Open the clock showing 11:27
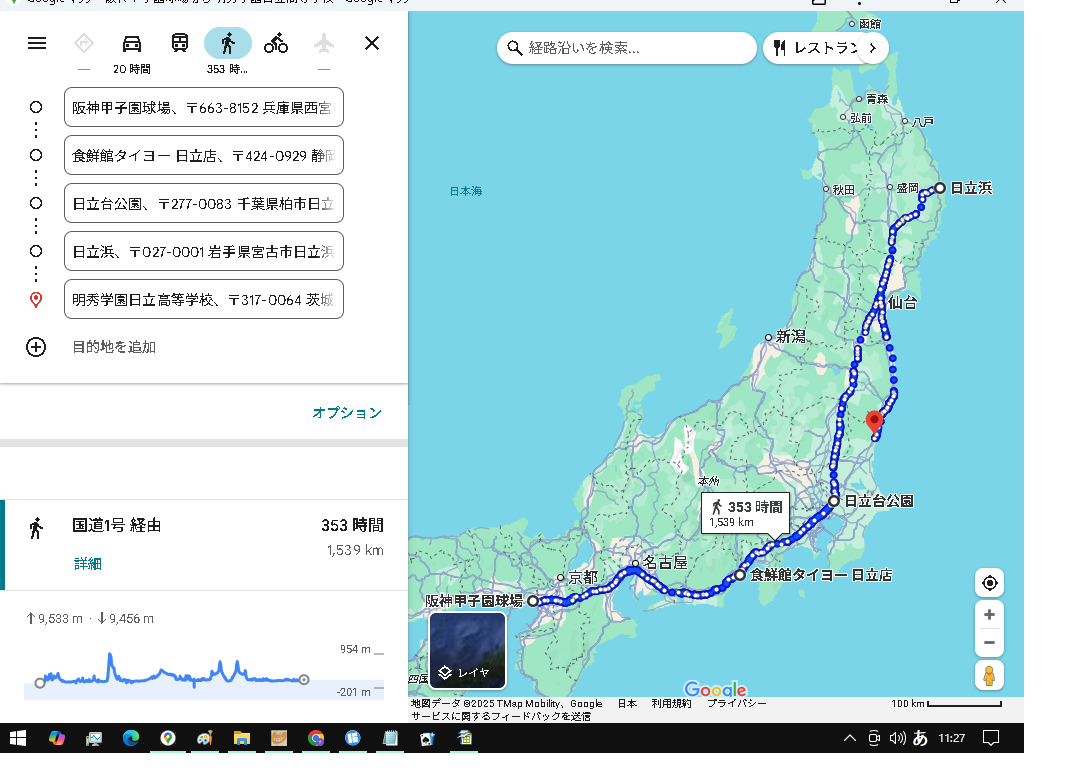 [x=952, y=738]
